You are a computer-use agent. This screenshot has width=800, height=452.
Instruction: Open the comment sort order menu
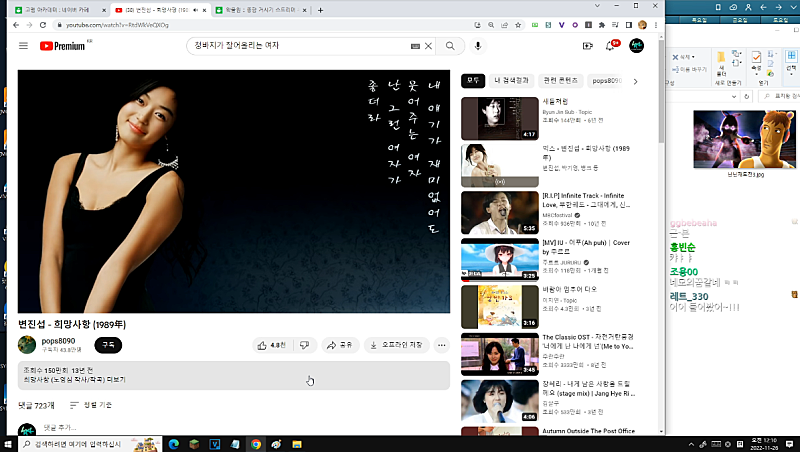[91, 405]
